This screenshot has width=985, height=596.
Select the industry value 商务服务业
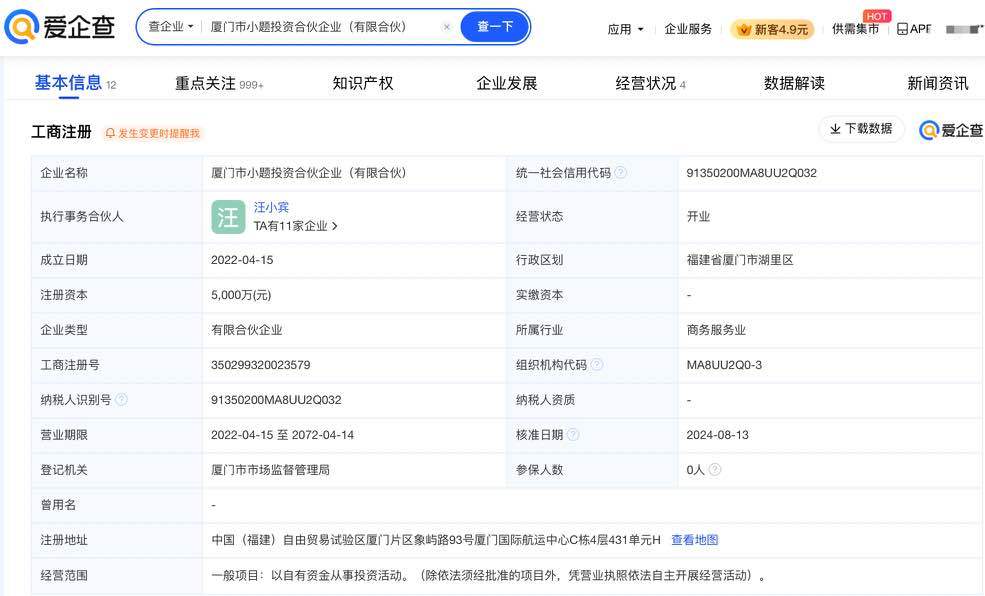coord(716,330)
